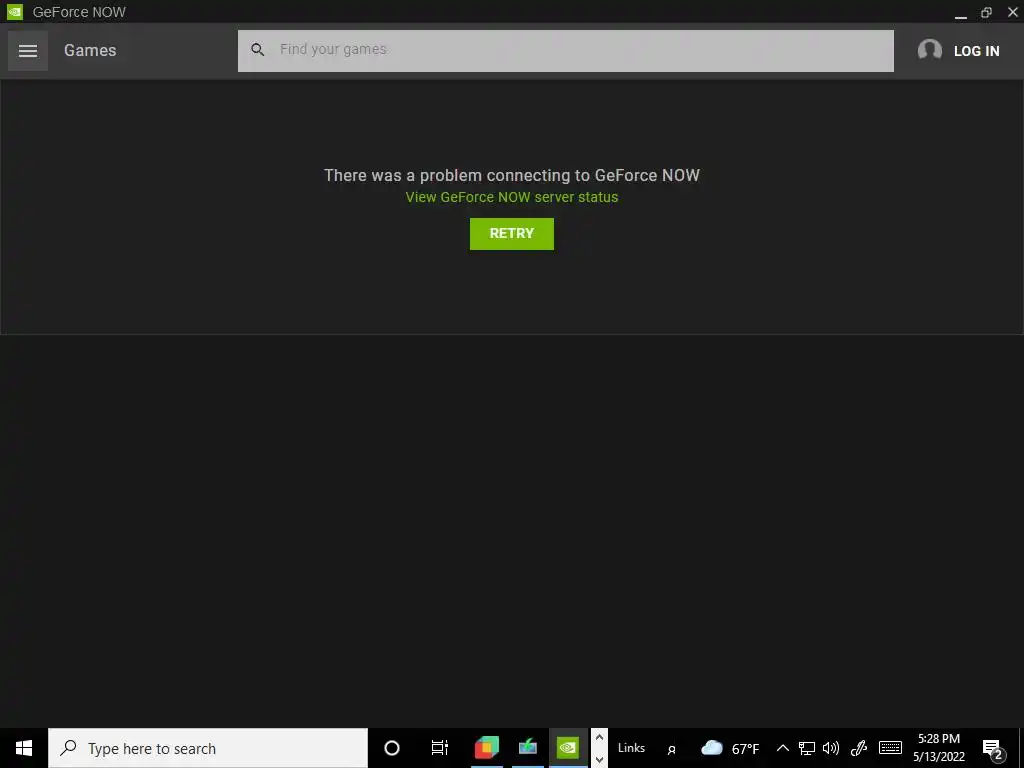1024x768 pixels.
Task: Open Cortana circle icon
Action: [392, 748]
